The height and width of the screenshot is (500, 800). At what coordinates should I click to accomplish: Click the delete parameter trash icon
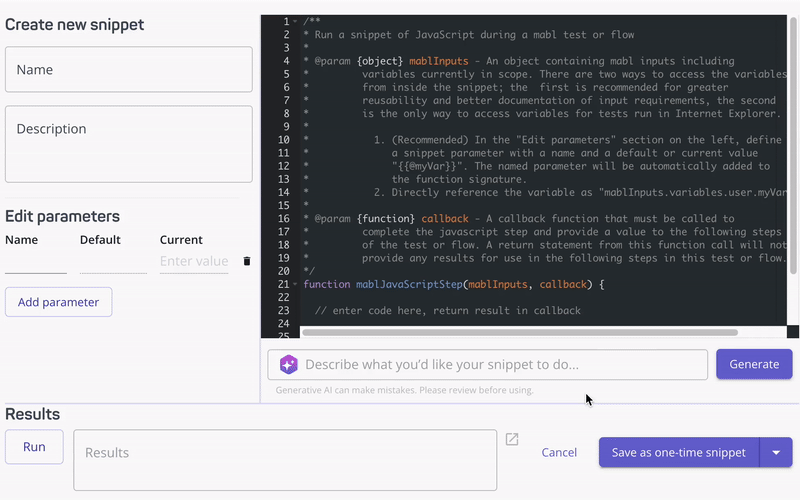click(x=247, y=261)
